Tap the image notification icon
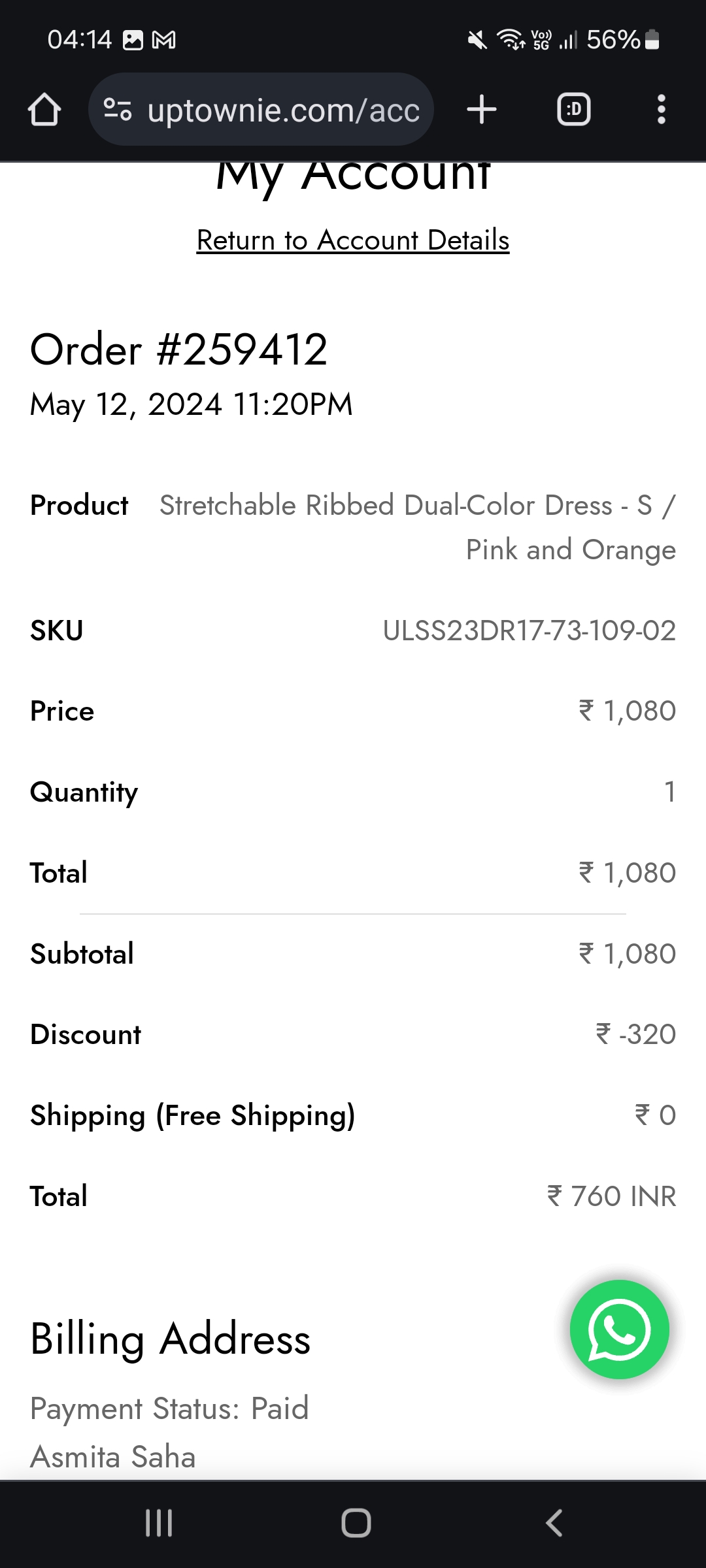 [133, 41]
